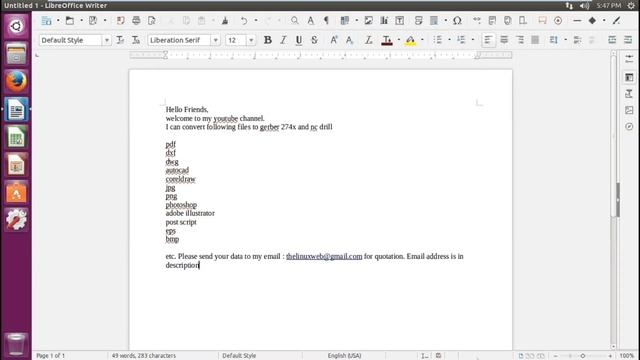Apply superscript formatting

point(333,40)
